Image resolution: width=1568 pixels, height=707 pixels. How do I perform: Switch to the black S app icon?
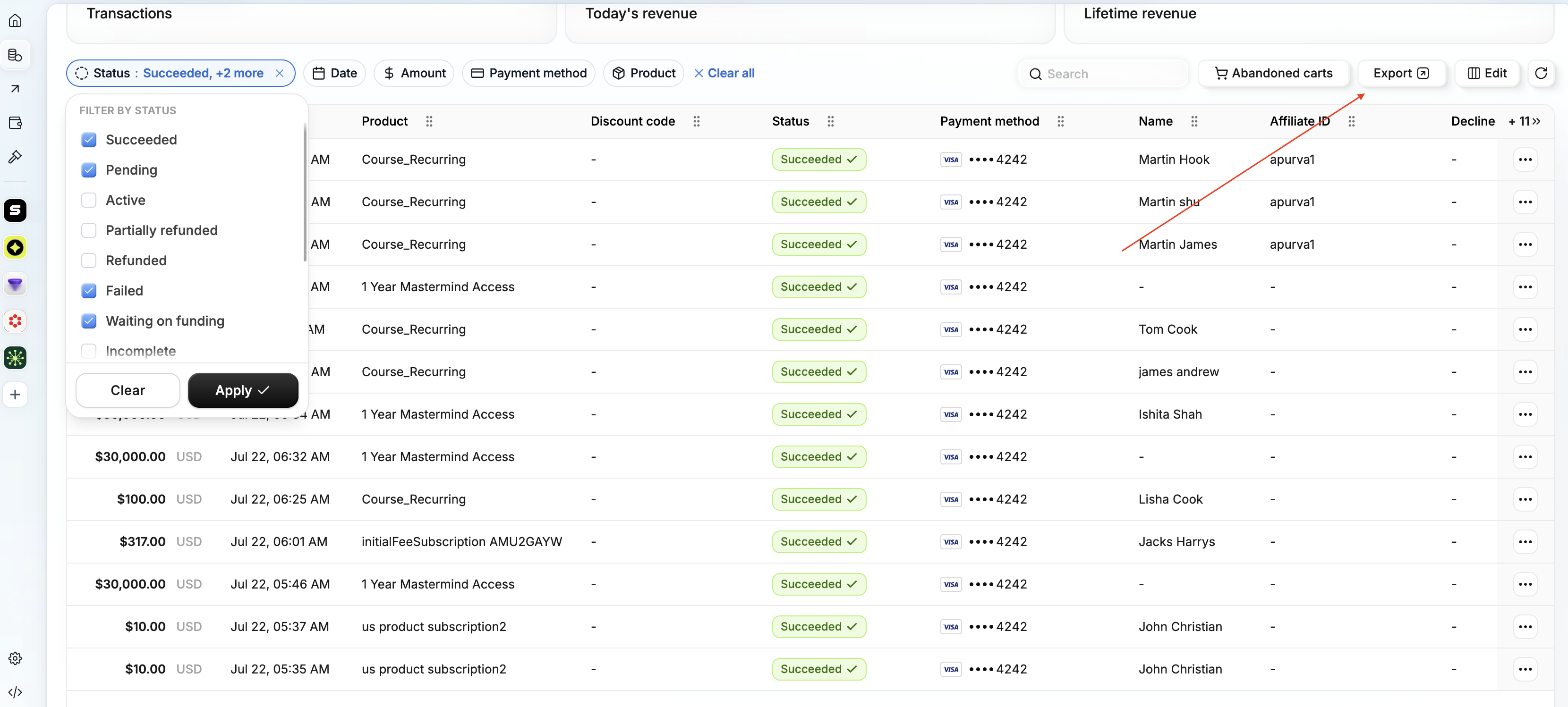click(x=15, y=210)
